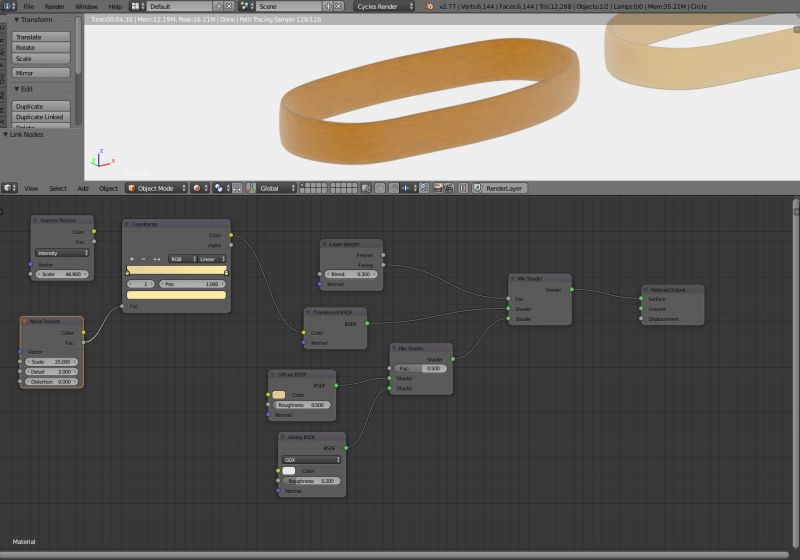Flip the ColorRamp with arrows icon

(157, 259)
